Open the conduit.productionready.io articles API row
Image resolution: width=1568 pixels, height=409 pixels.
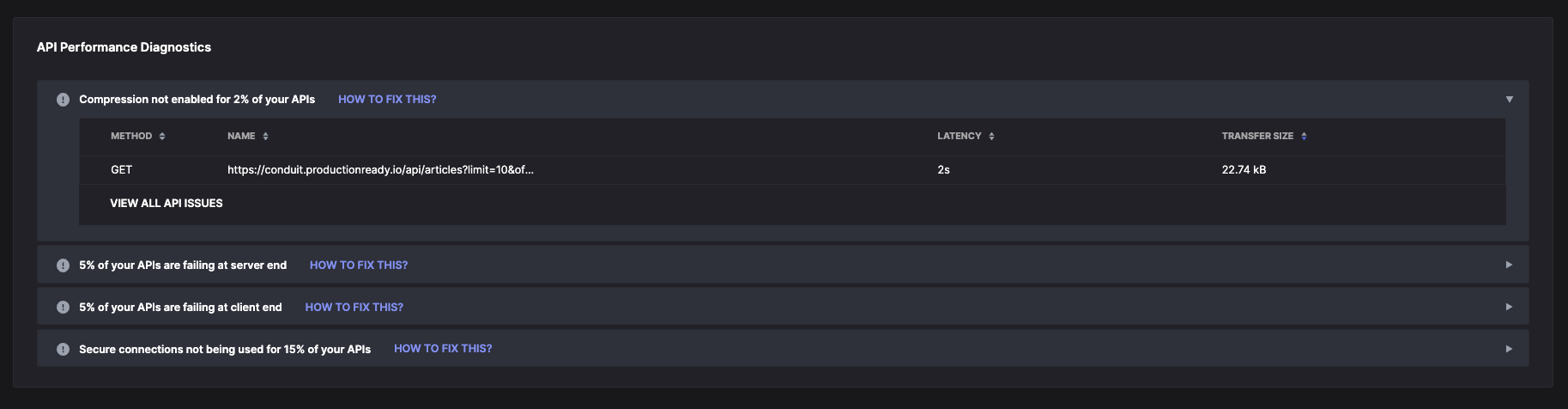point(380,170)
